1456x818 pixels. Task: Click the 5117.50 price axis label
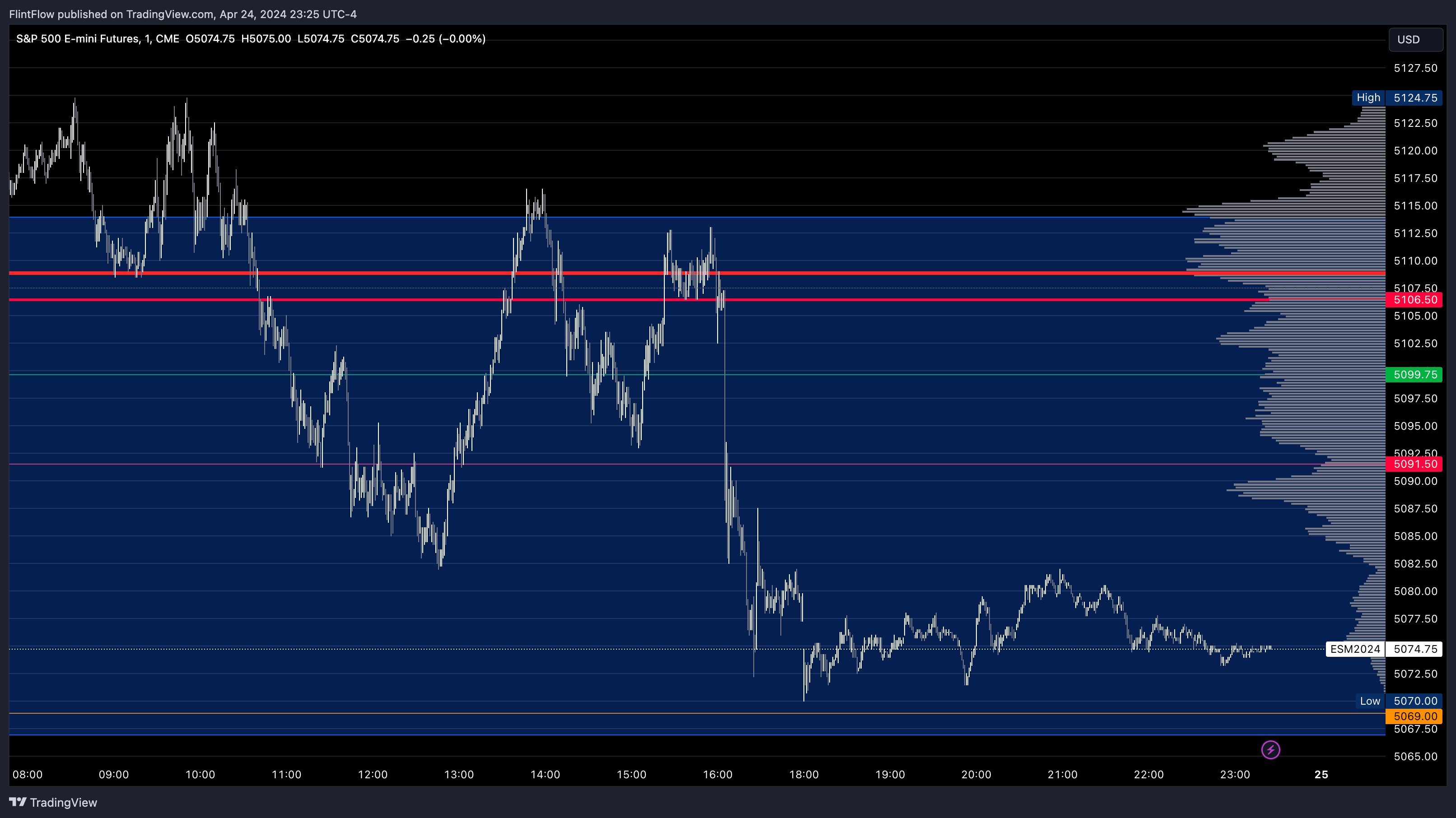(1415, 178)
